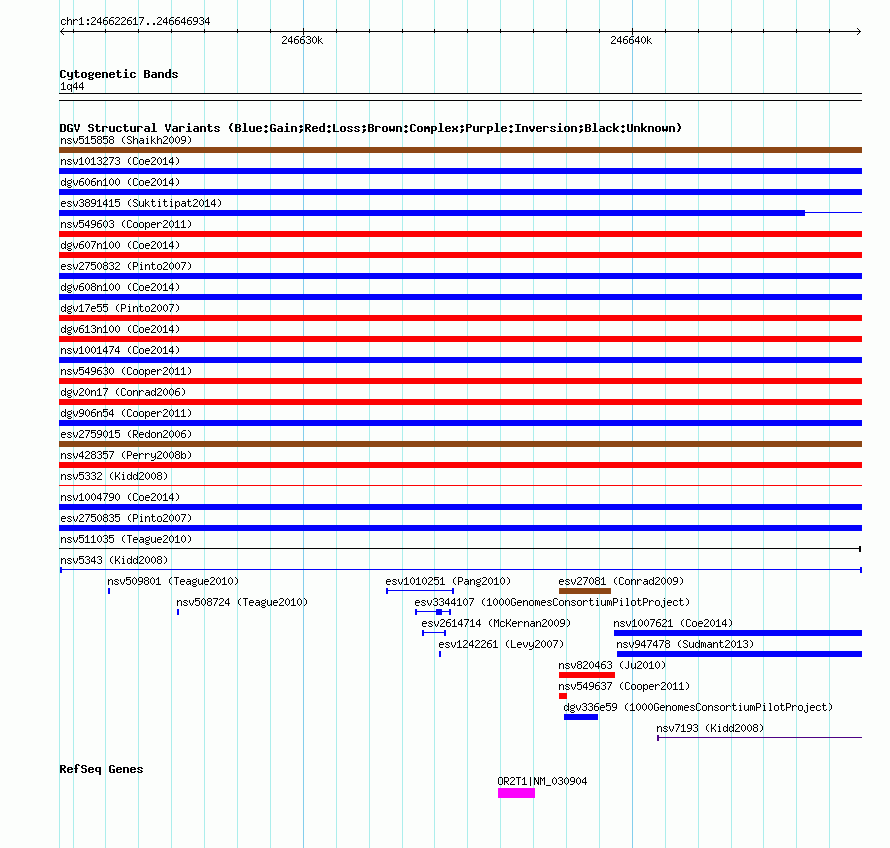Click the 246640k ruler marker
Viewport: 890px width, 848px height.
[631, 40]
